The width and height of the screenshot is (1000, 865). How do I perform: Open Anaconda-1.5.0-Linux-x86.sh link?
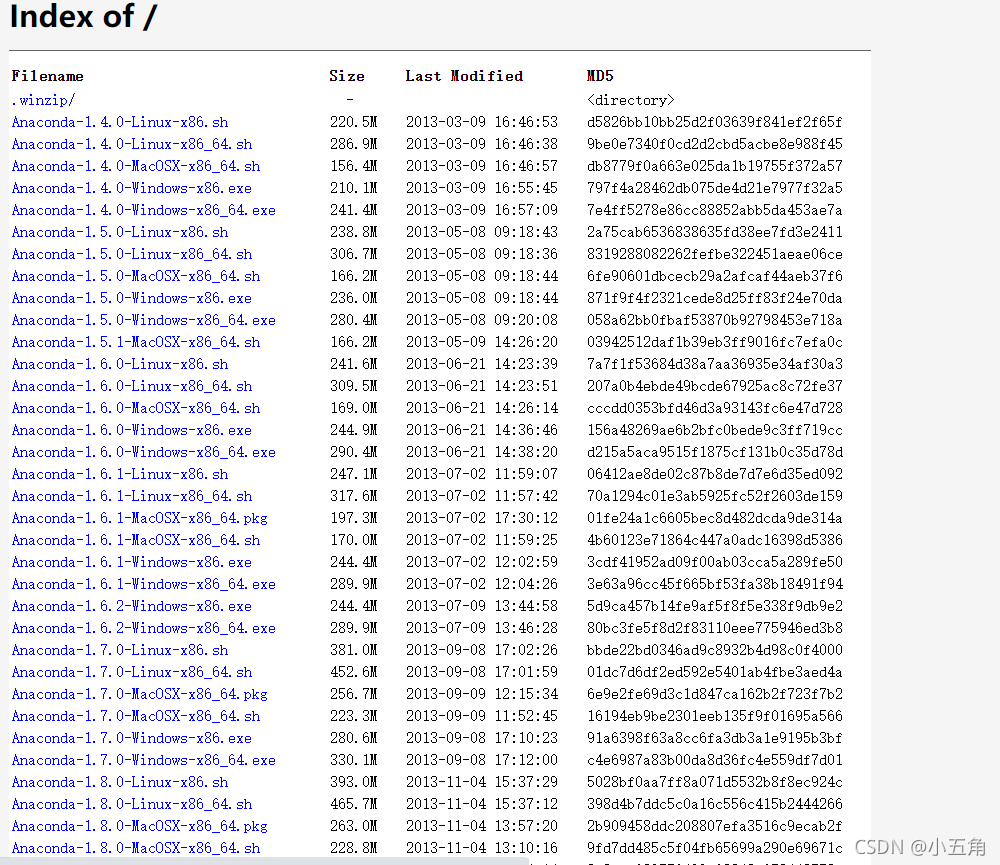tap(120, 232)
